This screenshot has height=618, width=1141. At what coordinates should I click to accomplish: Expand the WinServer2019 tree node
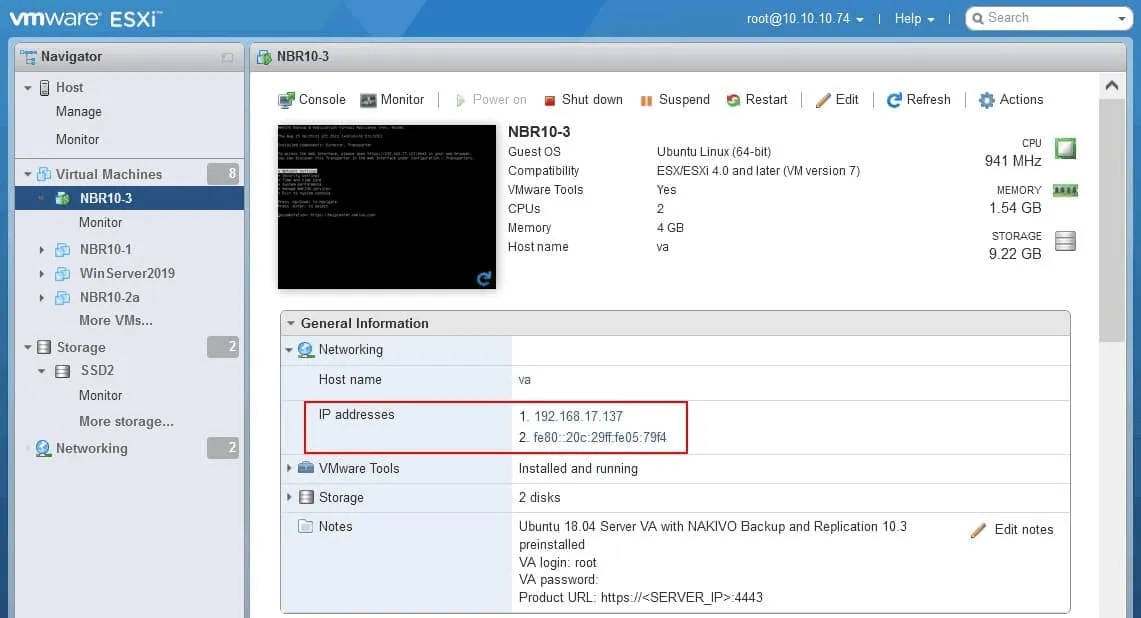tap(41, 273)
